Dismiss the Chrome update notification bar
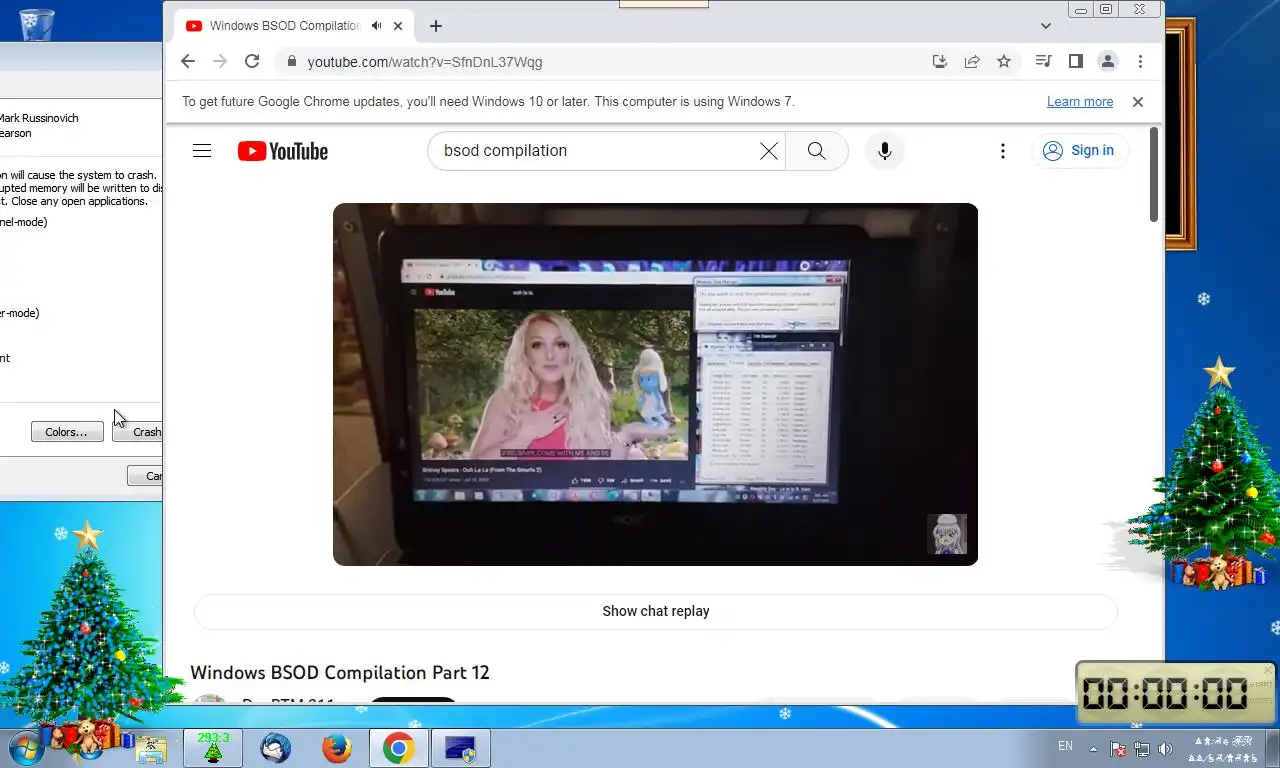This screenshot has width=1280, height=768. 1137,102
